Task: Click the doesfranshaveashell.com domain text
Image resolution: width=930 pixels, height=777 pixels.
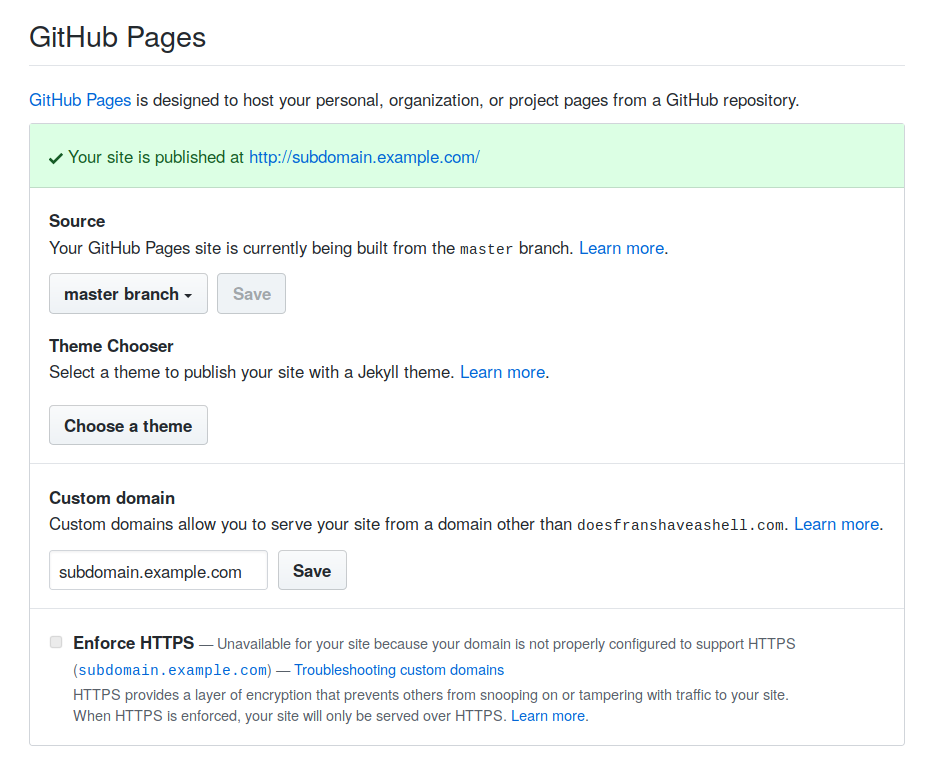Action: [680, 525]
